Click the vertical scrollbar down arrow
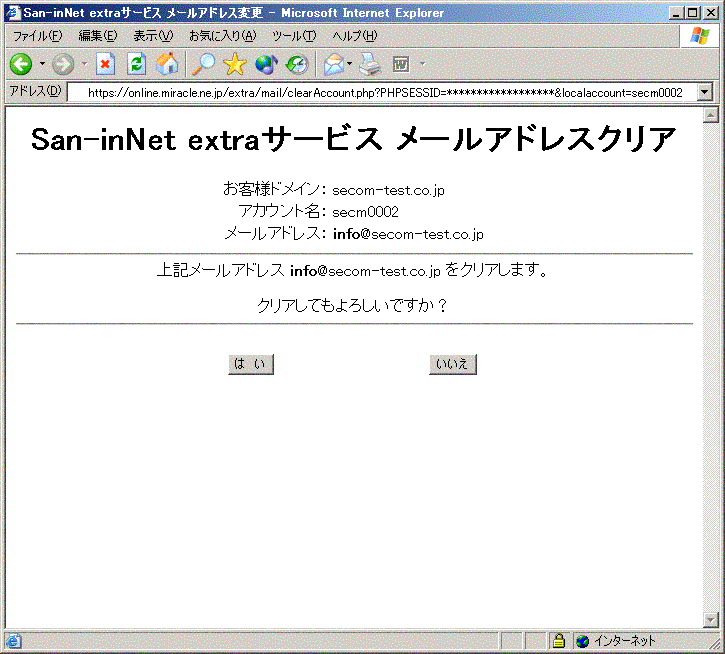 point(712,620)
